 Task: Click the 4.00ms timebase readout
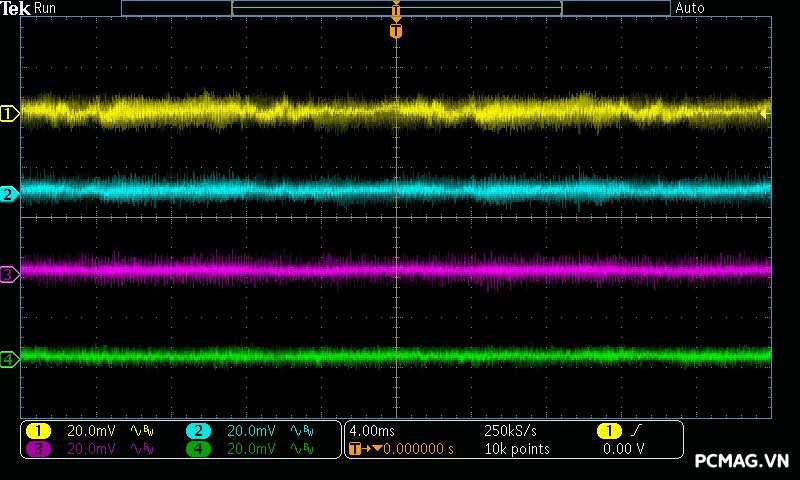point(372,431)
